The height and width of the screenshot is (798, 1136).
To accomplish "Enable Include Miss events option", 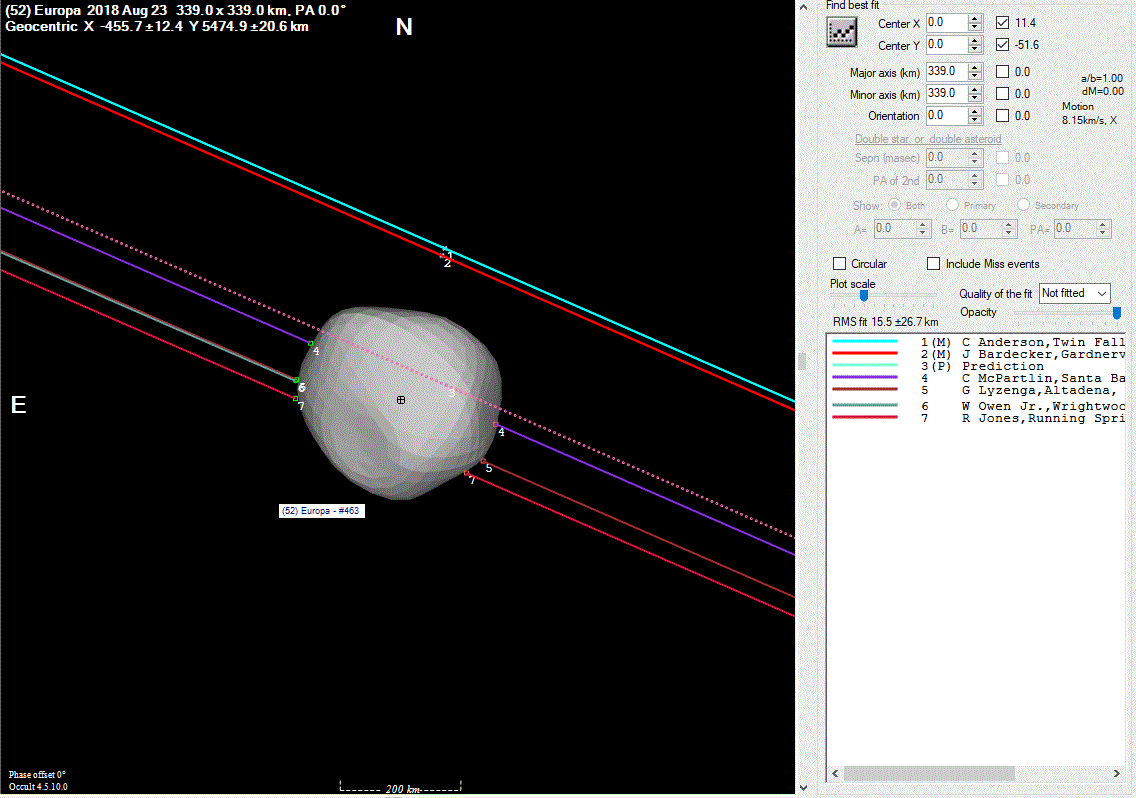I will (934, 264).
